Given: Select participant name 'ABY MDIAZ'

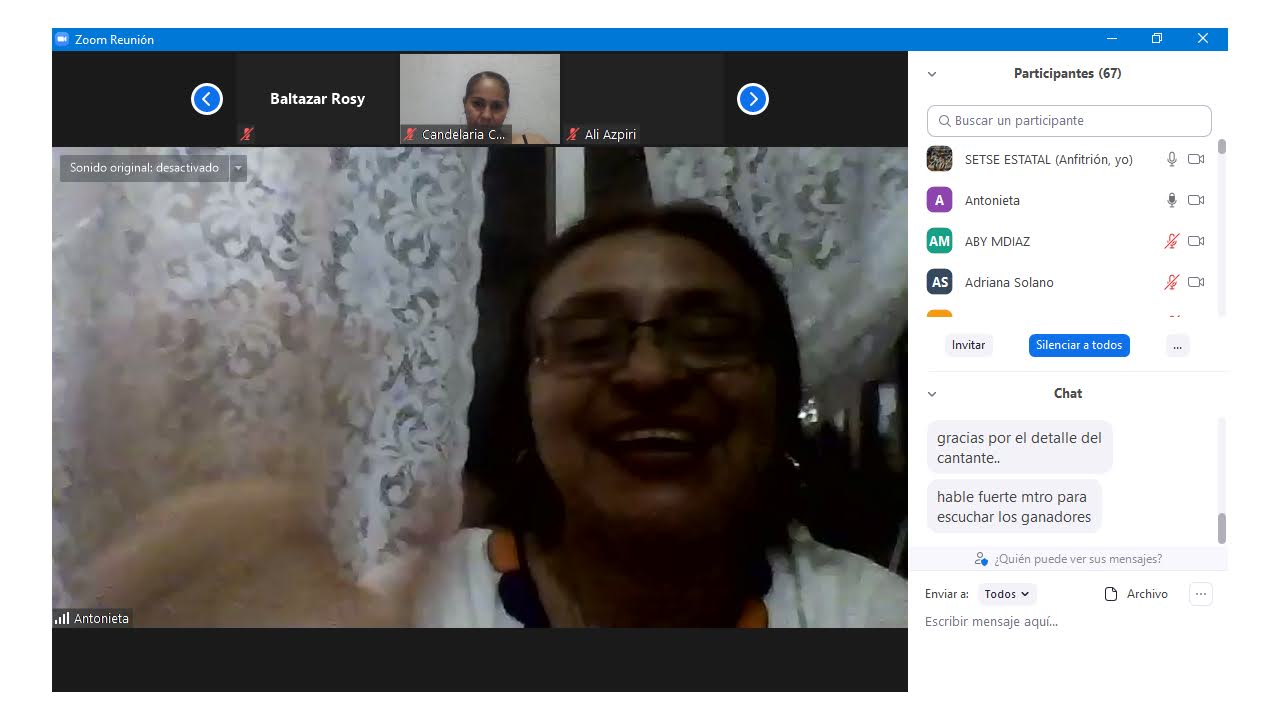Looking at the screenshot, I should pyautogui.click(x=997, y=241).
